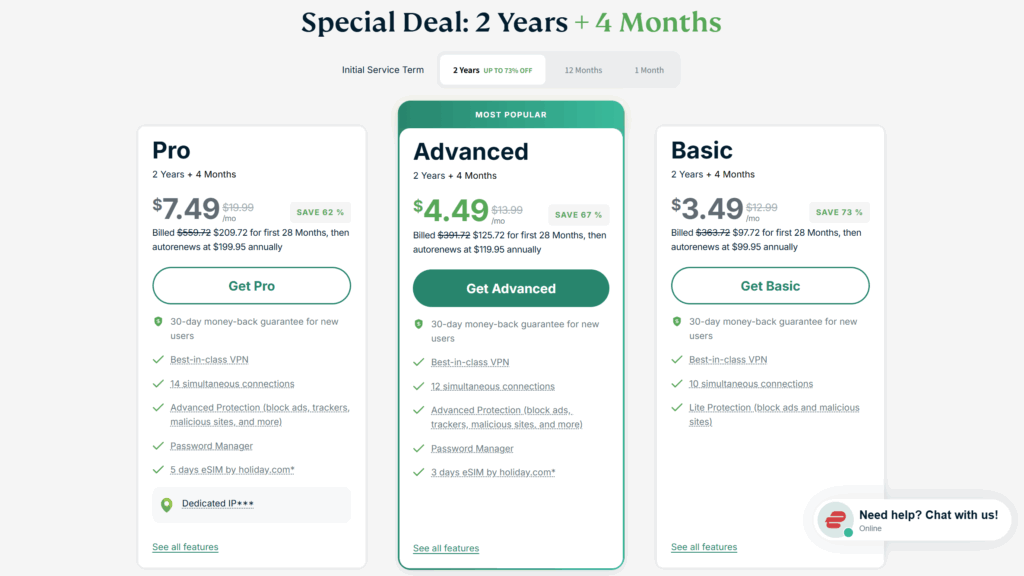Open the Dedicated IP link
The height and width of the screenshot is (576, 1024).
217,504
